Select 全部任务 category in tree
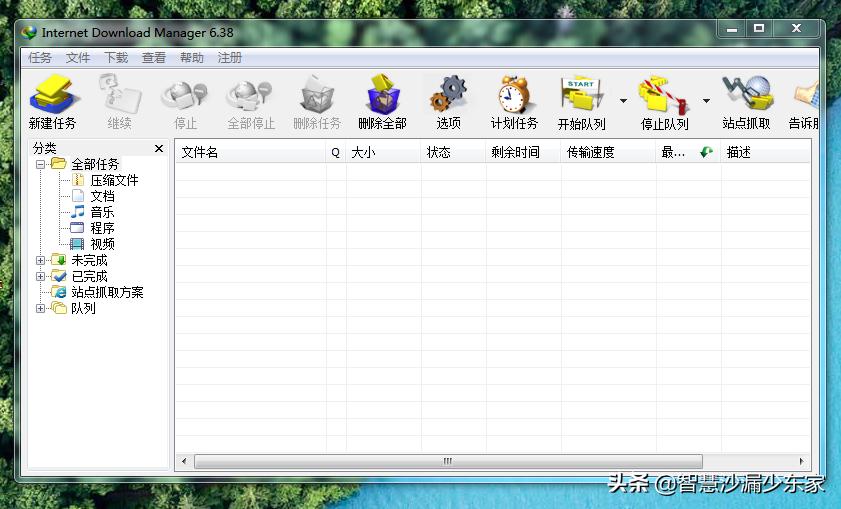The image size is (841, 509). tap(95, 164)
